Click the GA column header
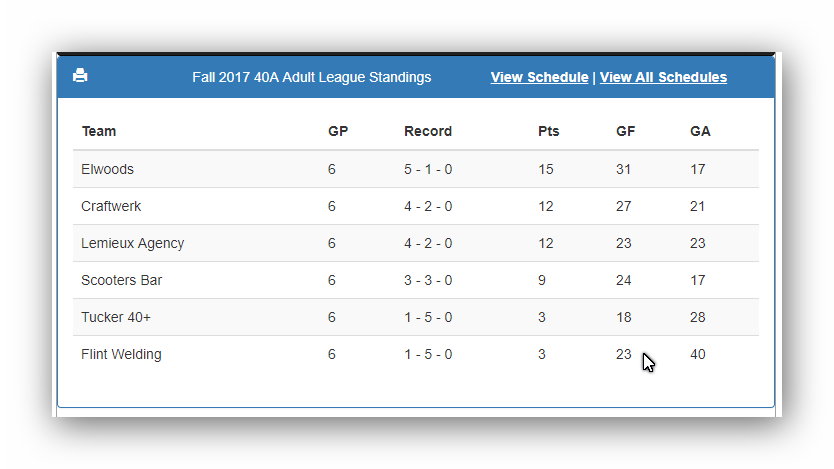834x469 pixels. pos(700,131)
